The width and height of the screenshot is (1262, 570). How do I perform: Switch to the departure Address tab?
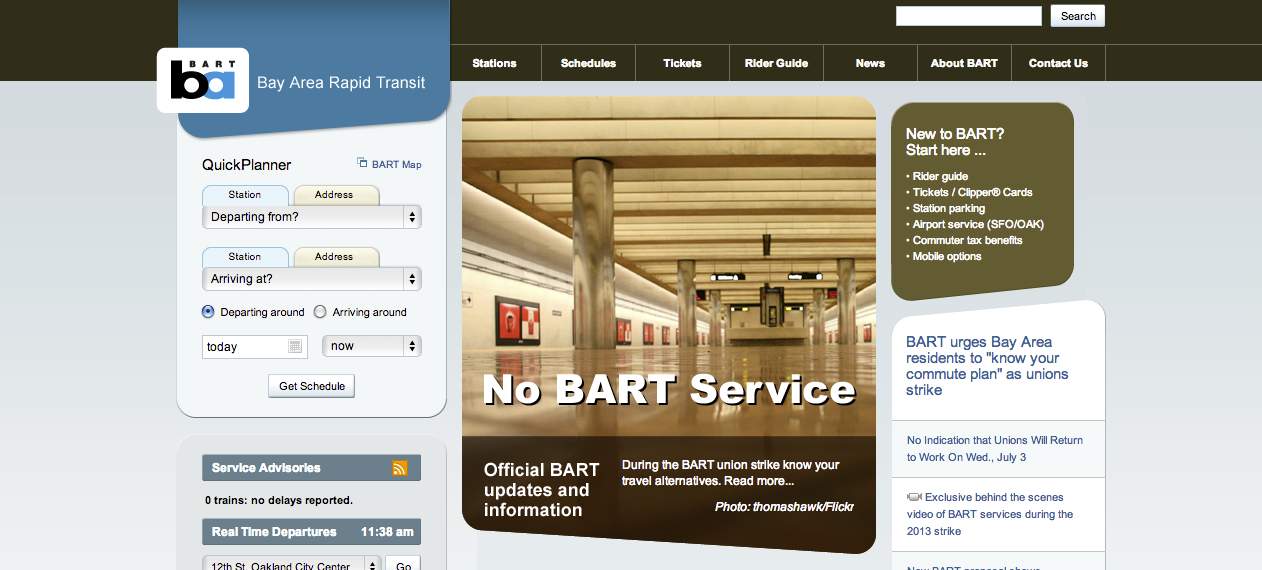(x=334, y=195)
